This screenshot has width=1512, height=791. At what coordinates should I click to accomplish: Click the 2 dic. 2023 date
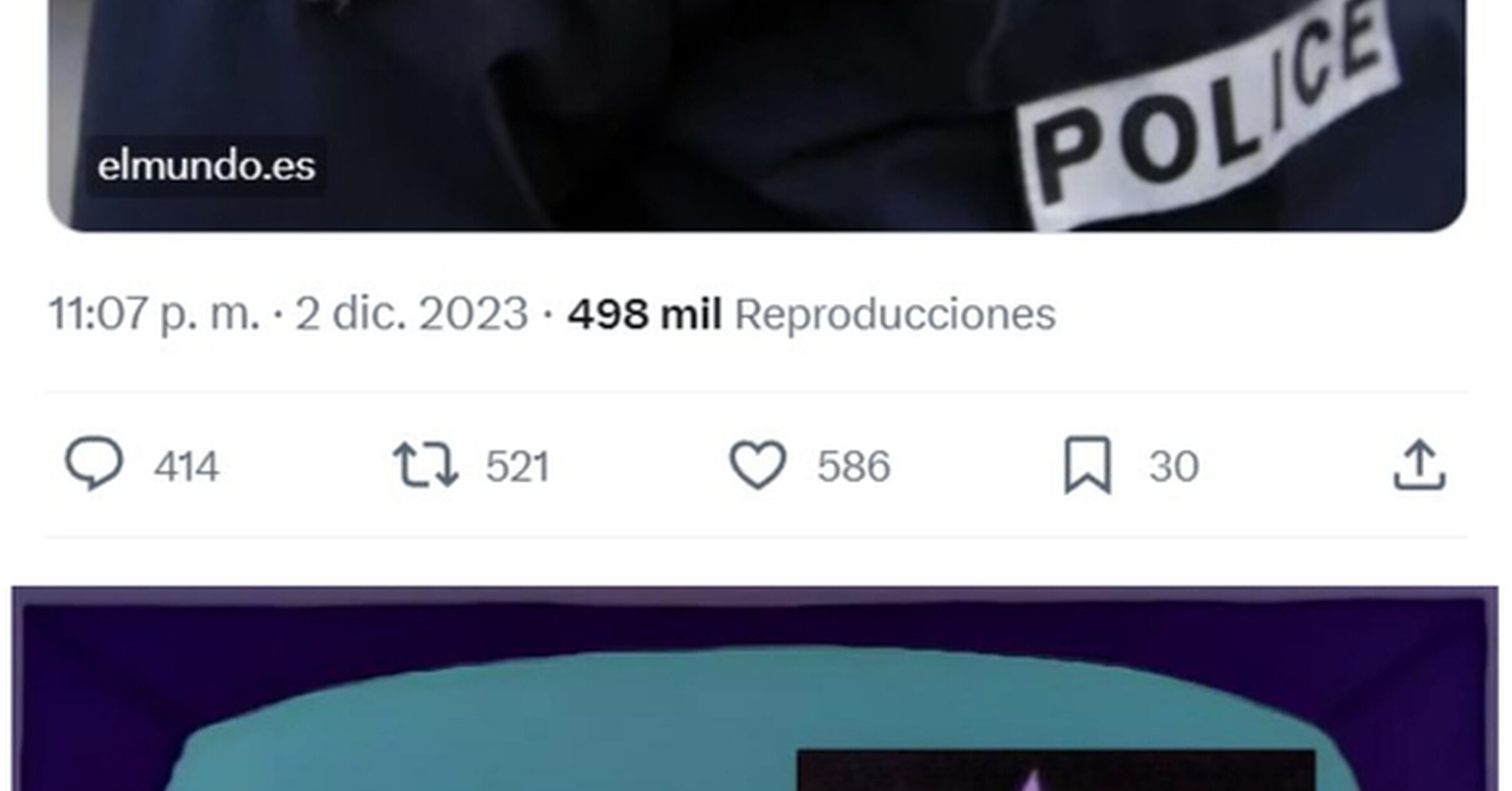(x=412, y=314)
